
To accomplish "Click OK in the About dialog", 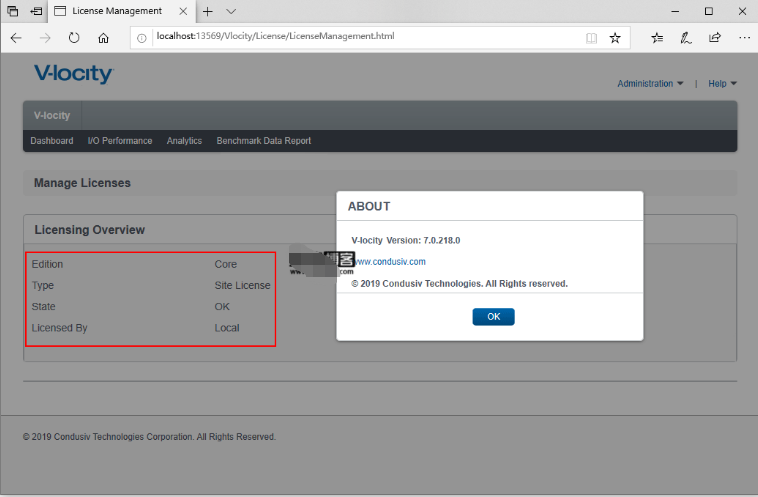I will tap(493, 317).
